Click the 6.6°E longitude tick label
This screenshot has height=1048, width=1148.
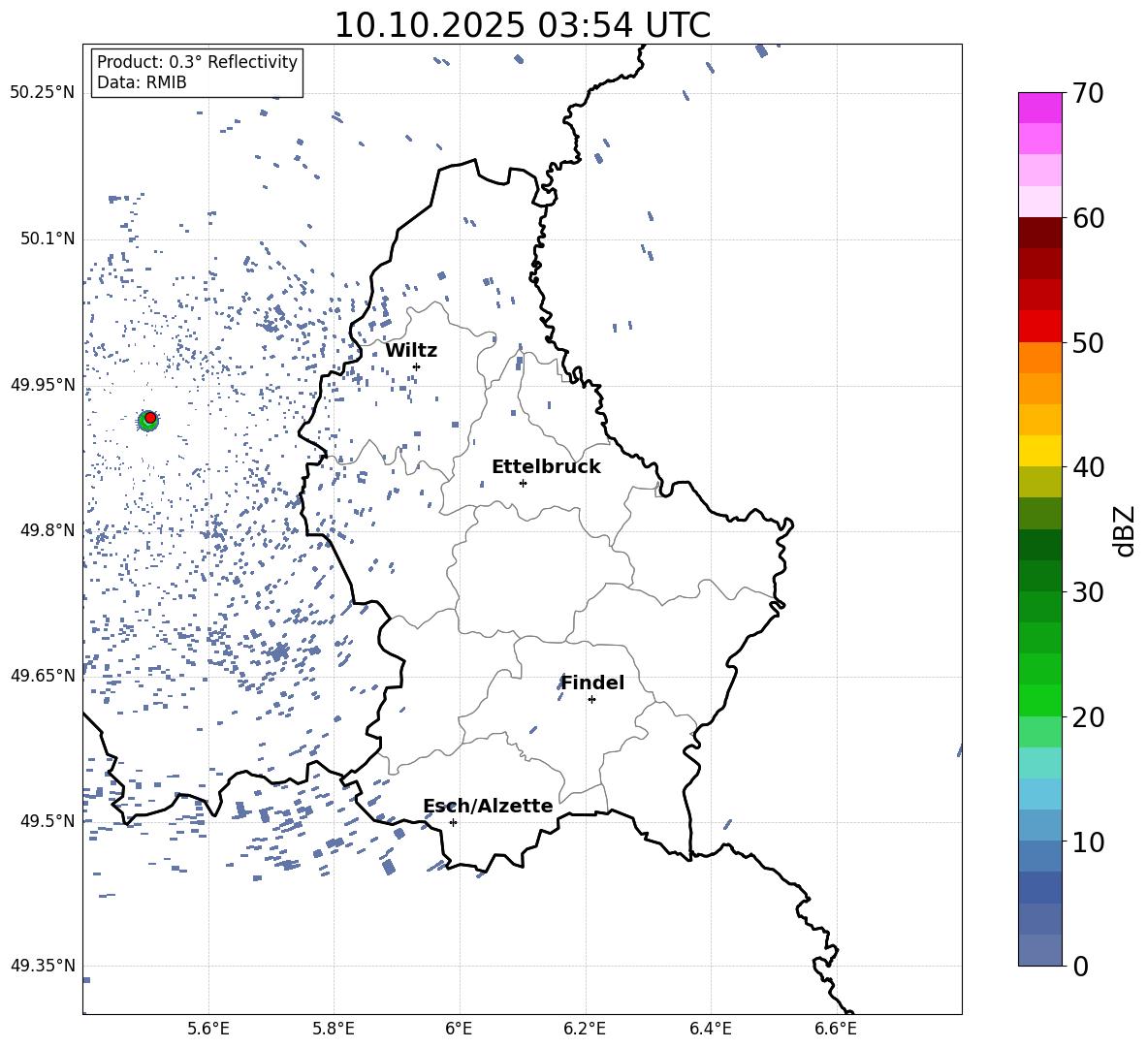click(x=836, y=1029)
